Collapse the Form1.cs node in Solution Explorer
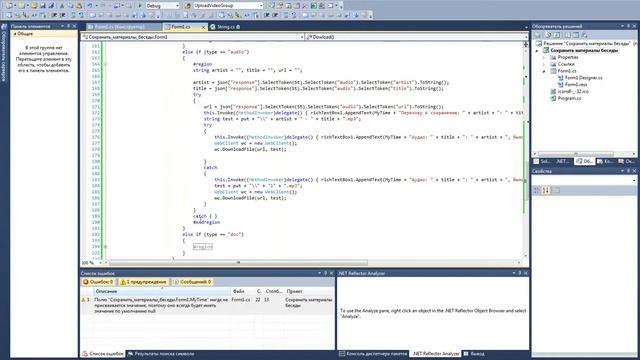 click(x=544, y=71)
